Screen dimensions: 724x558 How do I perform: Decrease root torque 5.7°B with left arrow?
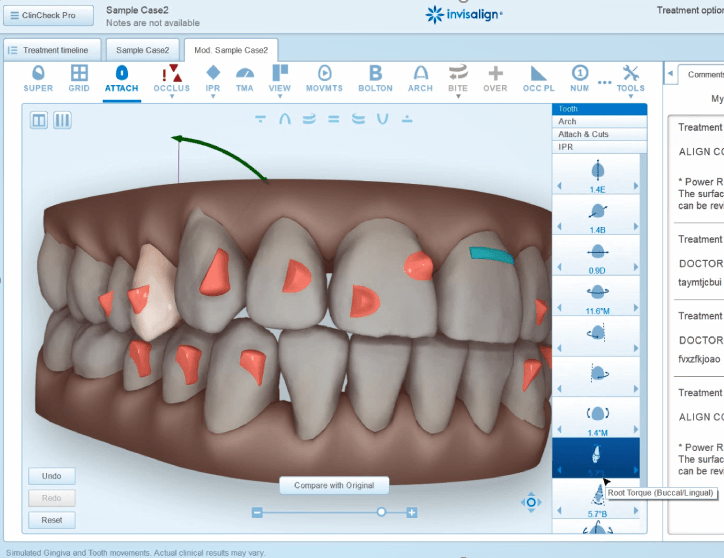(560, 510)
